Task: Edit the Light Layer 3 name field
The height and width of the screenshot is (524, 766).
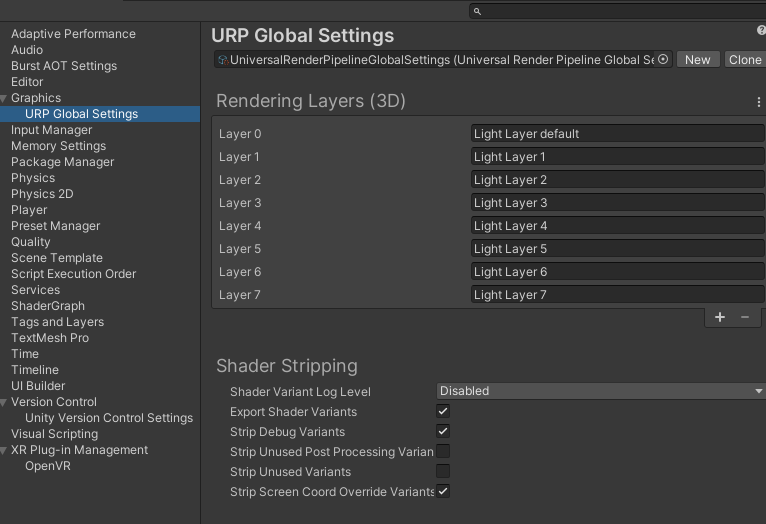Action: (x=616, y=203)
